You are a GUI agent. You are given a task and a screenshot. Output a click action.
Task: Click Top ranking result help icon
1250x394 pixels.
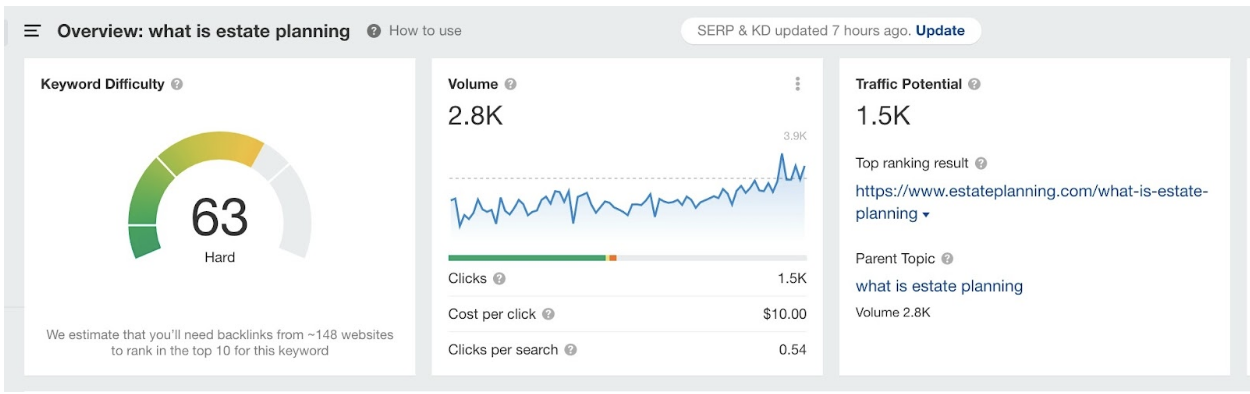coord(981,163)
